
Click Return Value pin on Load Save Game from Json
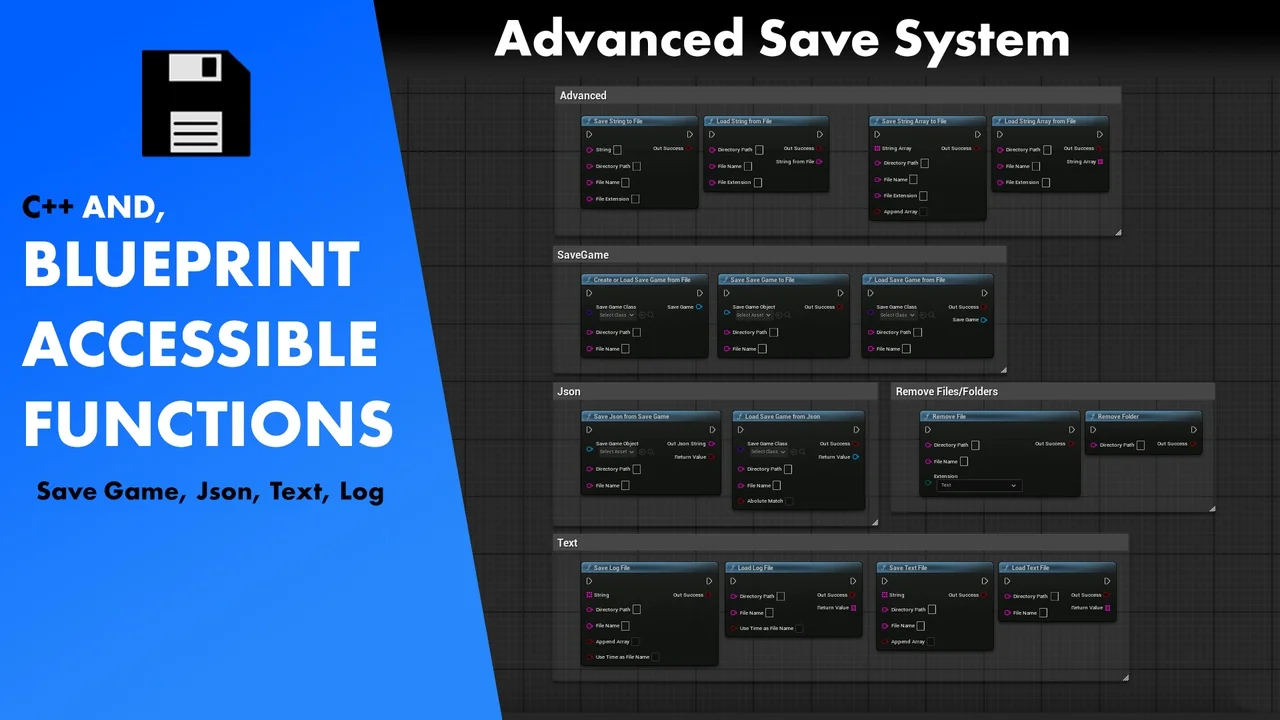point(855,457)
